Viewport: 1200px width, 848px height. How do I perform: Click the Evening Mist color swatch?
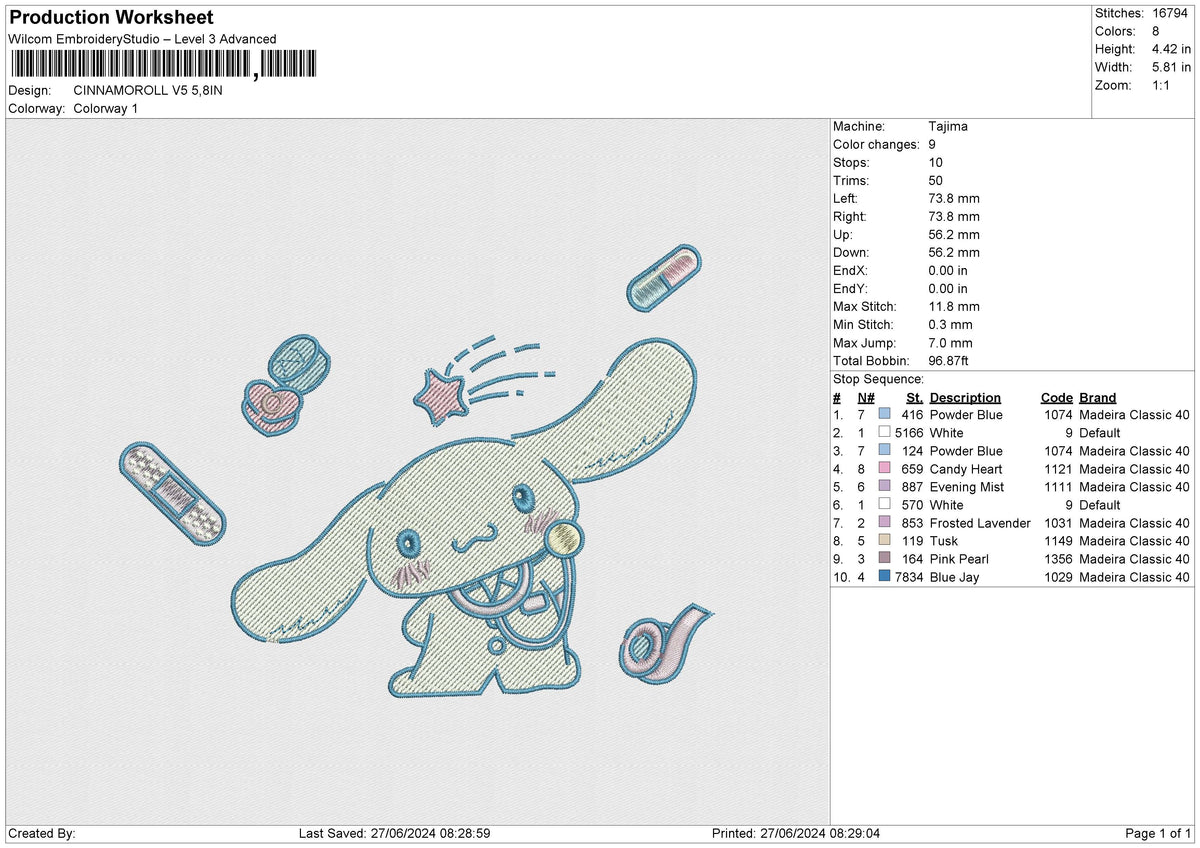point(884,487)
